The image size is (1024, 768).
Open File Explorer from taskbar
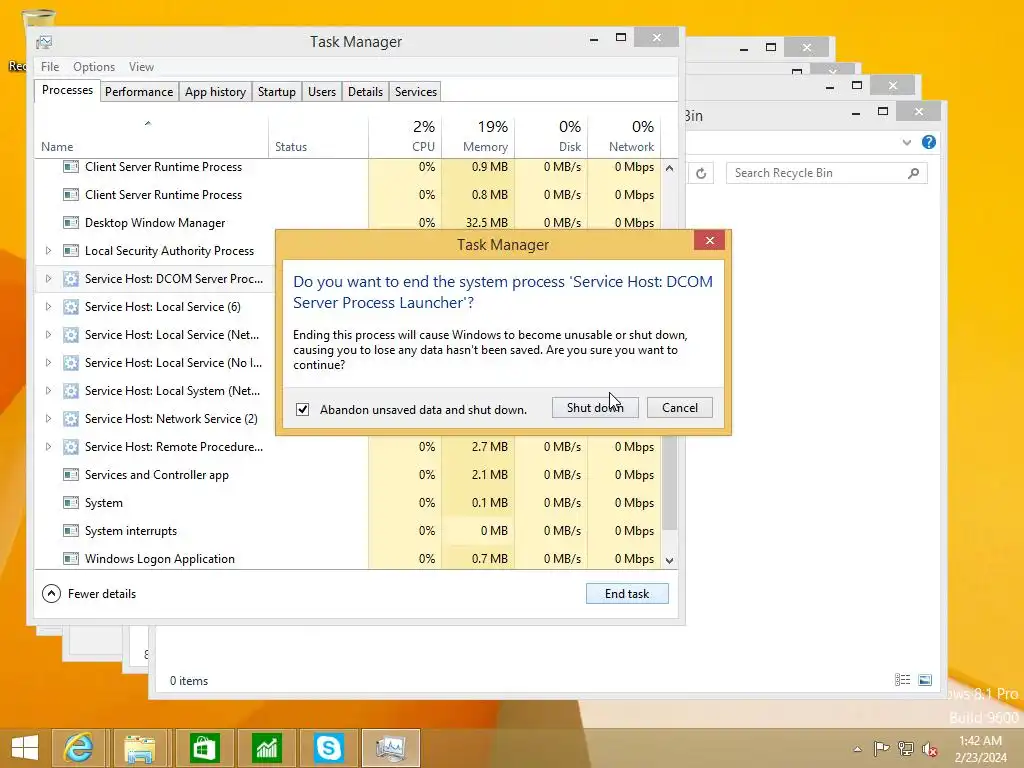coord(140,748)
